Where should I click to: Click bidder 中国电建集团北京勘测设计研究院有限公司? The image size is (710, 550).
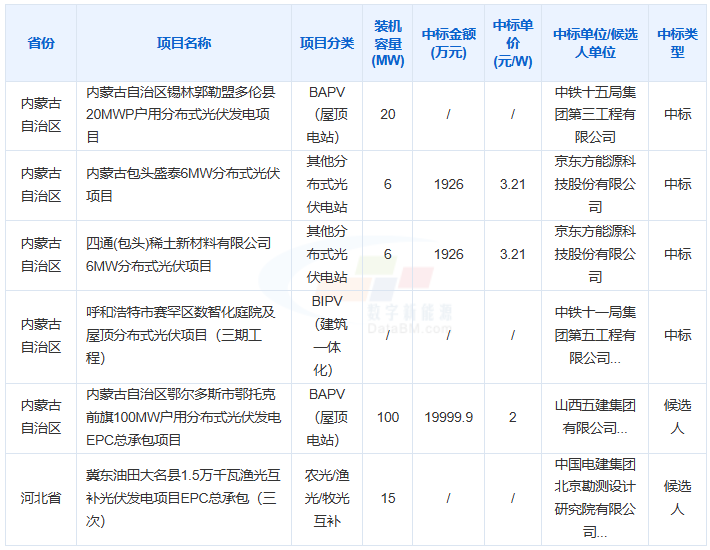point(595,498)
